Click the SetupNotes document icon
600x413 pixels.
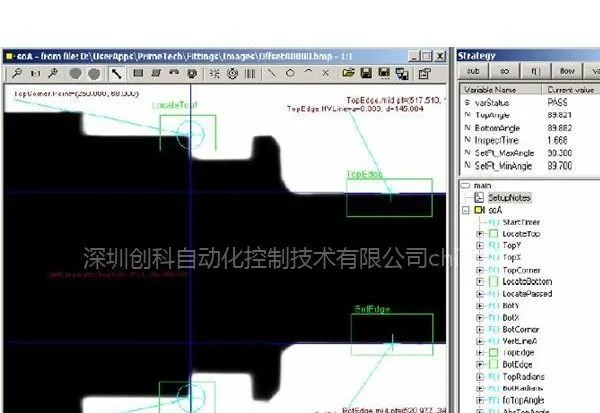(479, 198)
